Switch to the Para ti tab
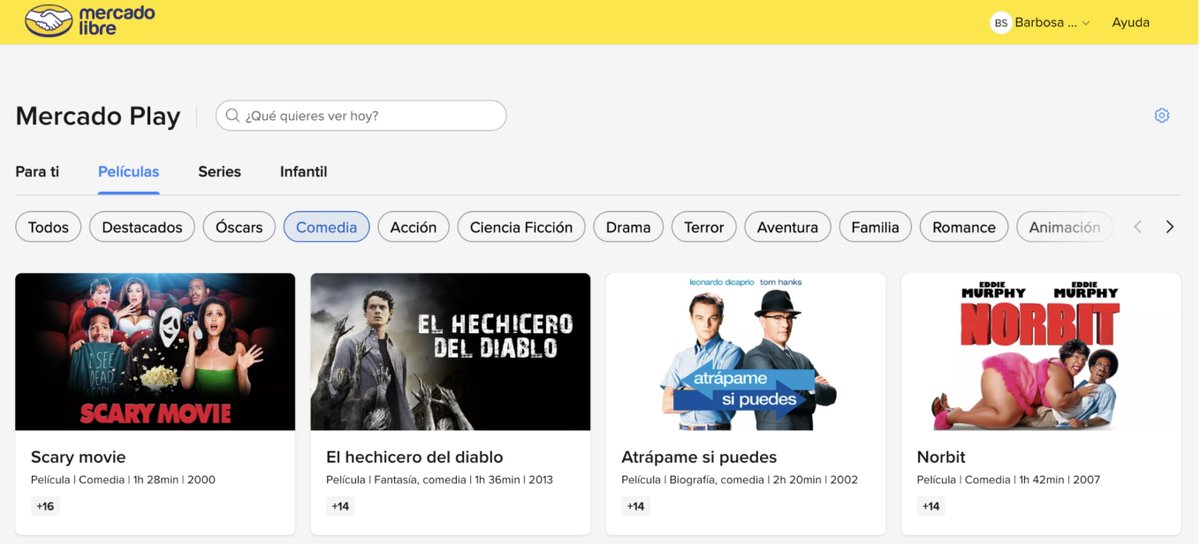 tap(37, 172)
